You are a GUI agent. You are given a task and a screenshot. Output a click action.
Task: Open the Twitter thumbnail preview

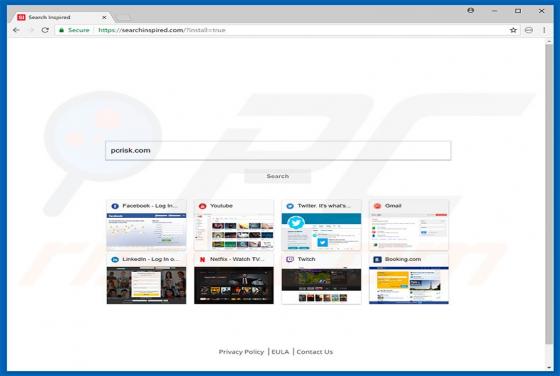point(321,231)
